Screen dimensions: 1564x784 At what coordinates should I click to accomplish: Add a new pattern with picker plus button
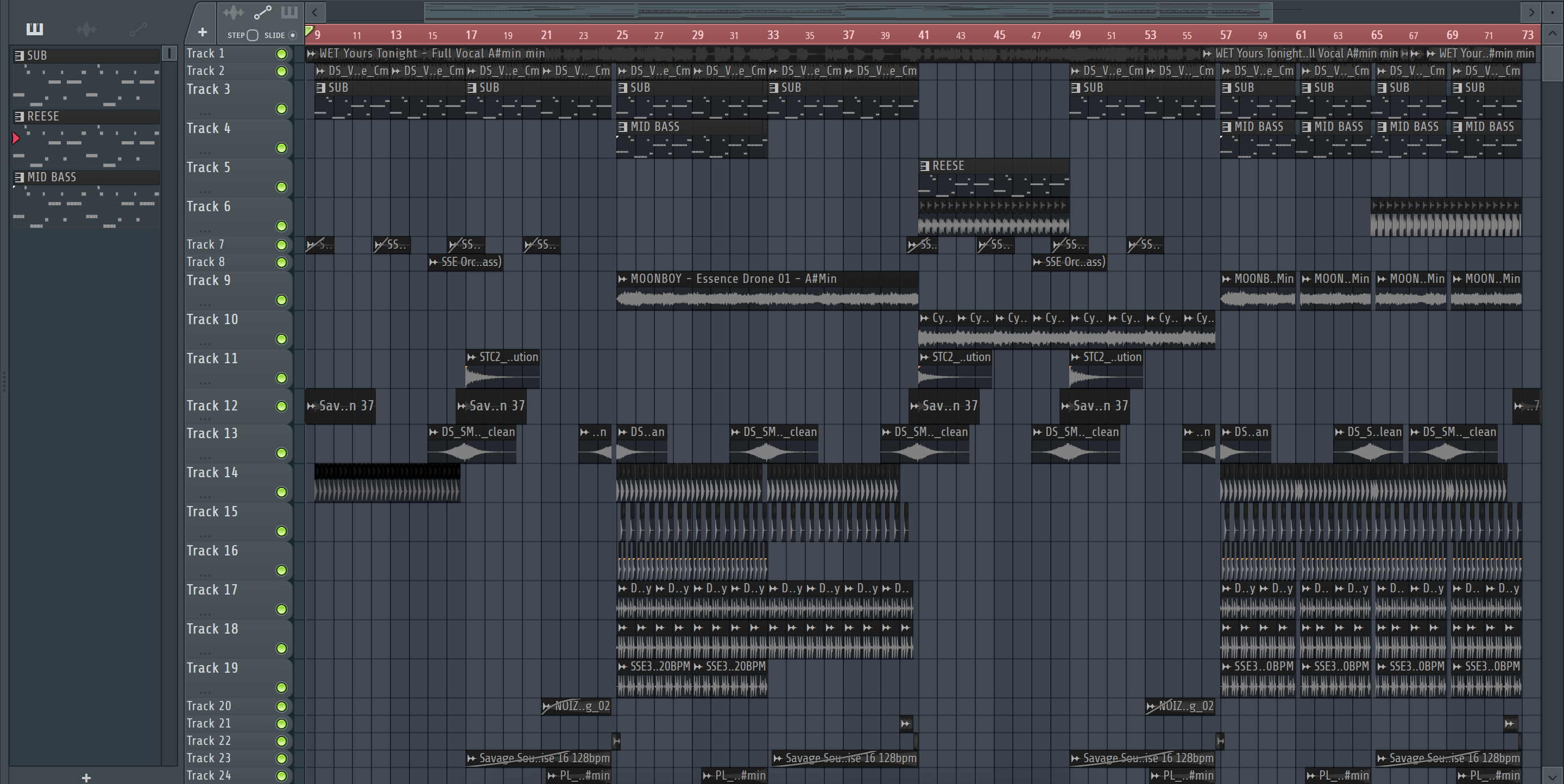[86, 777]
